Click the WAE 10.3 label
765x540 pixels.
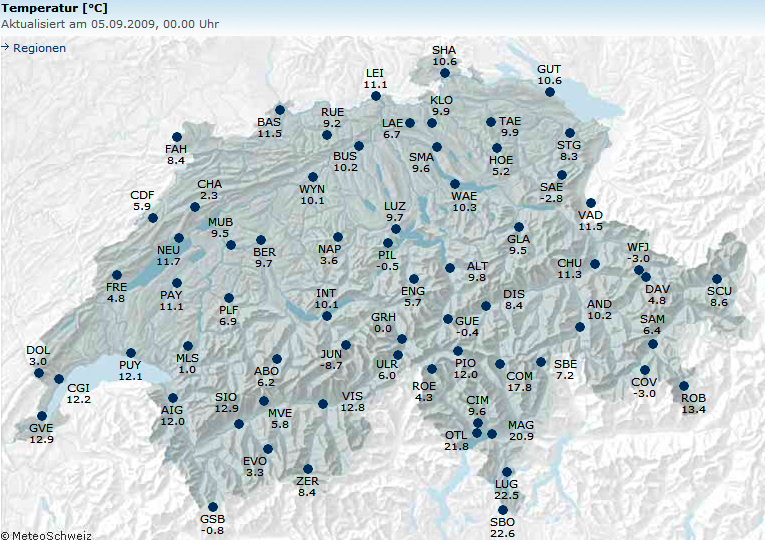464,201
